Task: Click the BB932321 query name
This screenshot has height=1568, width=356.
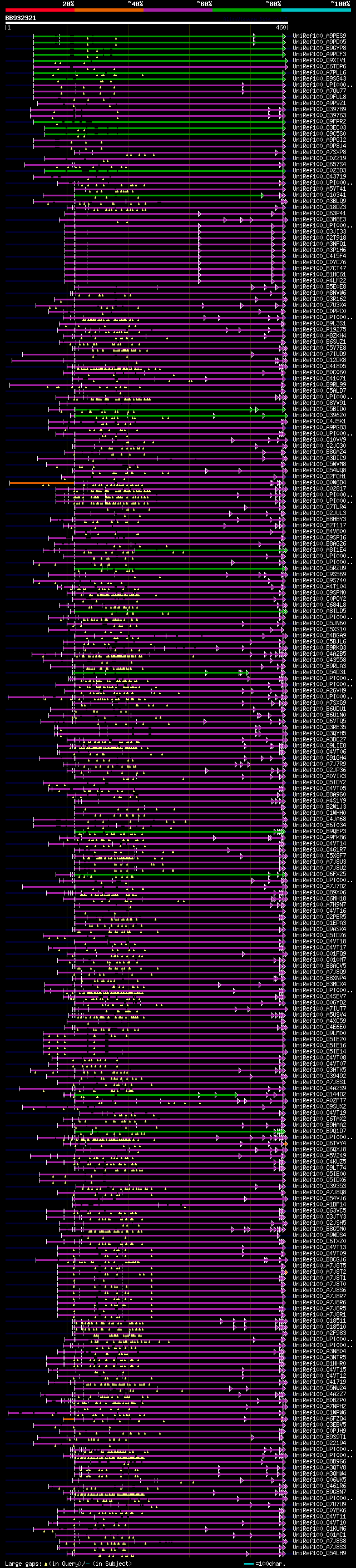Action: coord(21,18)
